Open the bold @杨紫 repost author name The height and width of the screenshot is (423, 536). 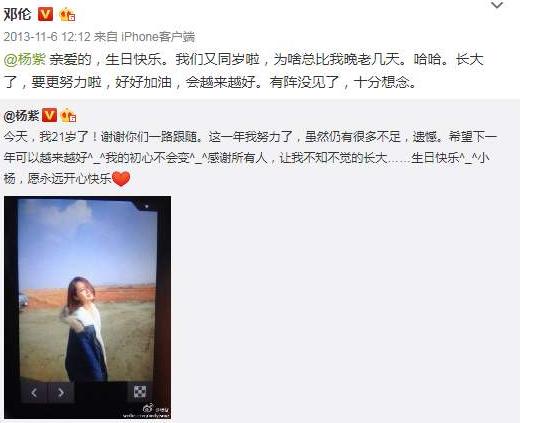[21, 116]
